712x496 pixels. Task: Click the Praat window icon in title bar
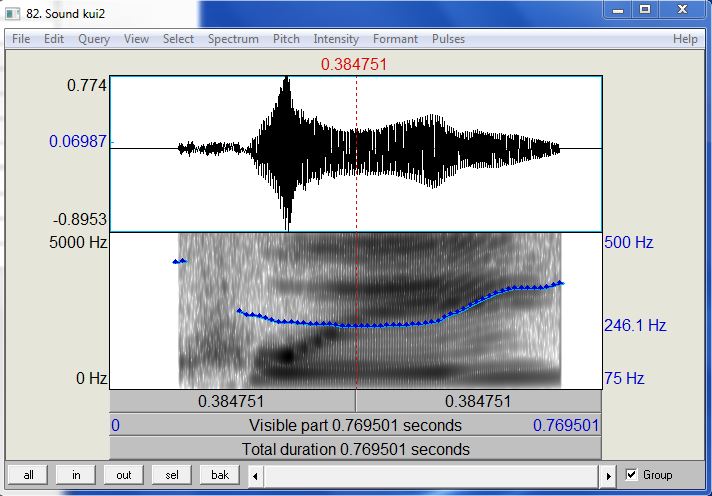12,14
